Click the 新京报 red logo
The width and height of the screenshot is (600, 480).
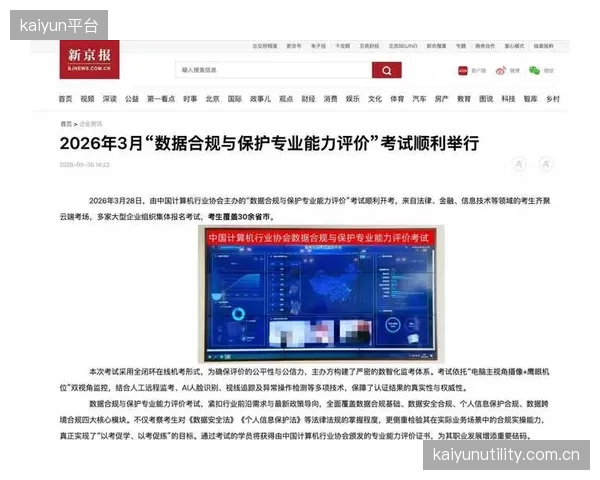(x=89, y=60)
